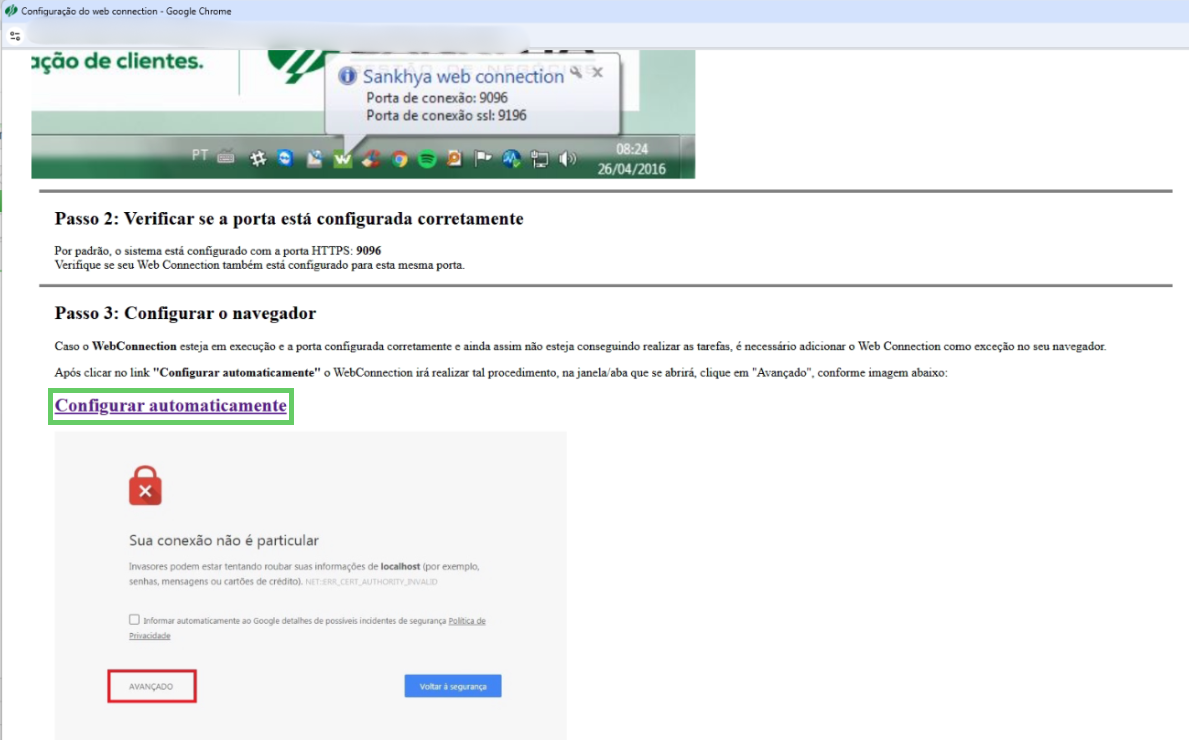Viewport: 1189px width, 740px height.
Task: Click the bold 9096 HTTPS port value
Action: (x=369, y=250)
